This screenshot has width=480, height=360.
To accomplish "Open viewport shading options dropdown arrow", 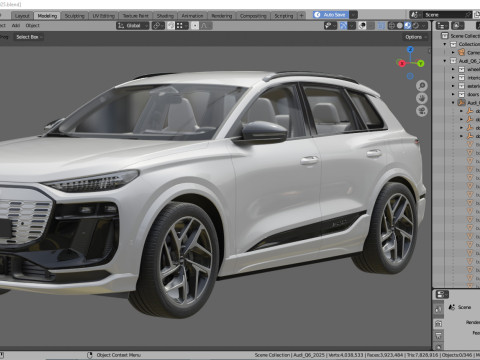I will (424, 26).
